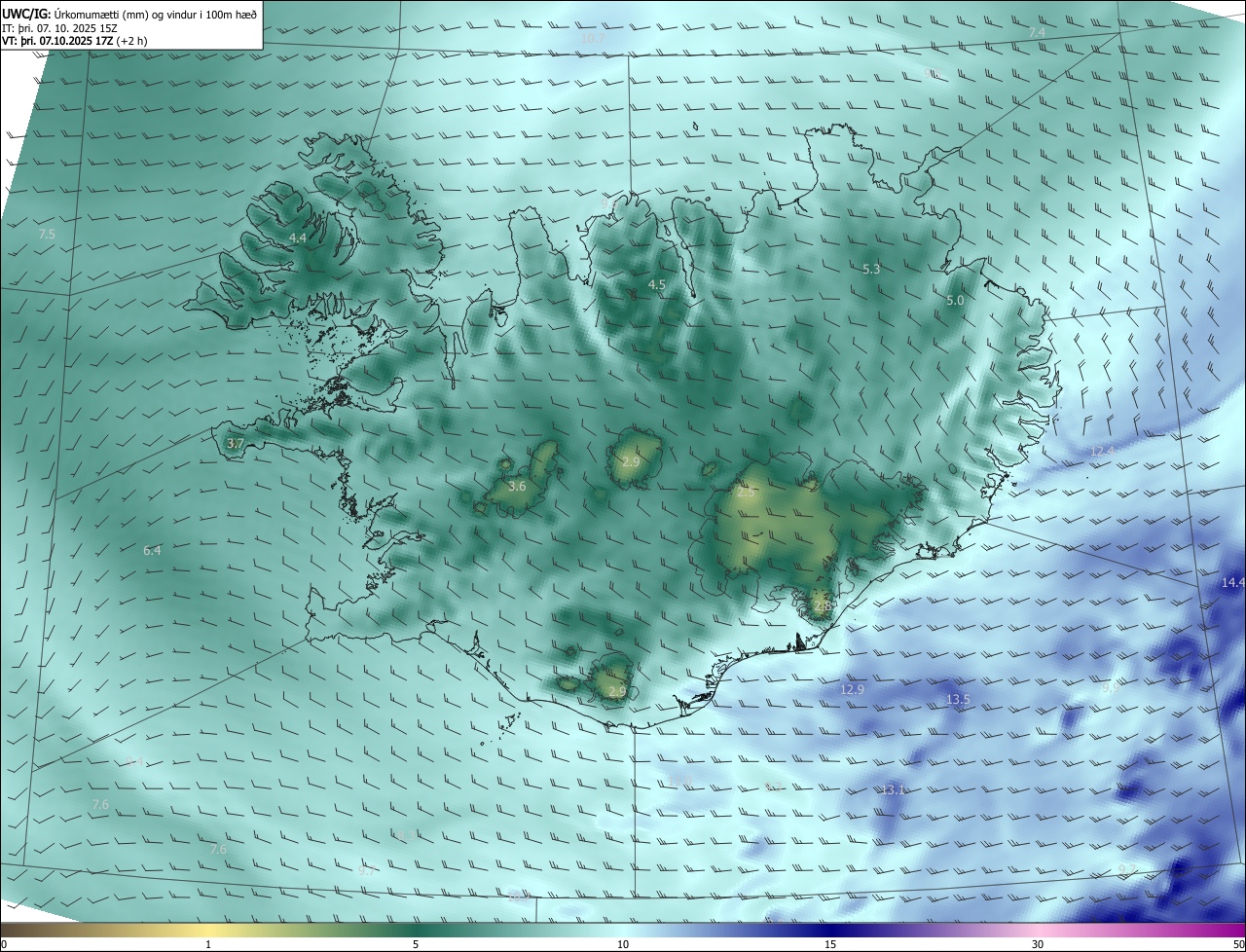Image resolution: width=1246 pixels, height=952 pixels.
Task: Click the 3.6 value on the glacier
Action: 517,486
